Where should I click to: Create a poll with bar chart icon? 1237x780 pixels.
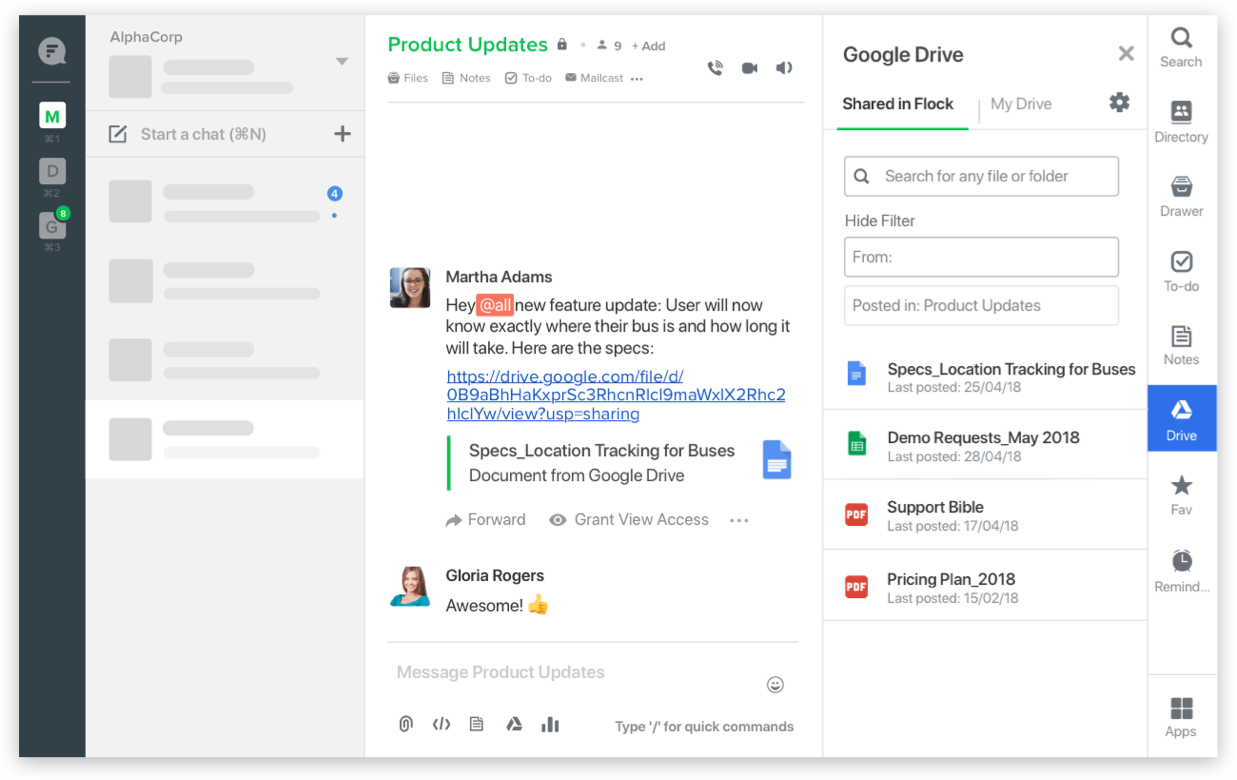coord(550,724)
